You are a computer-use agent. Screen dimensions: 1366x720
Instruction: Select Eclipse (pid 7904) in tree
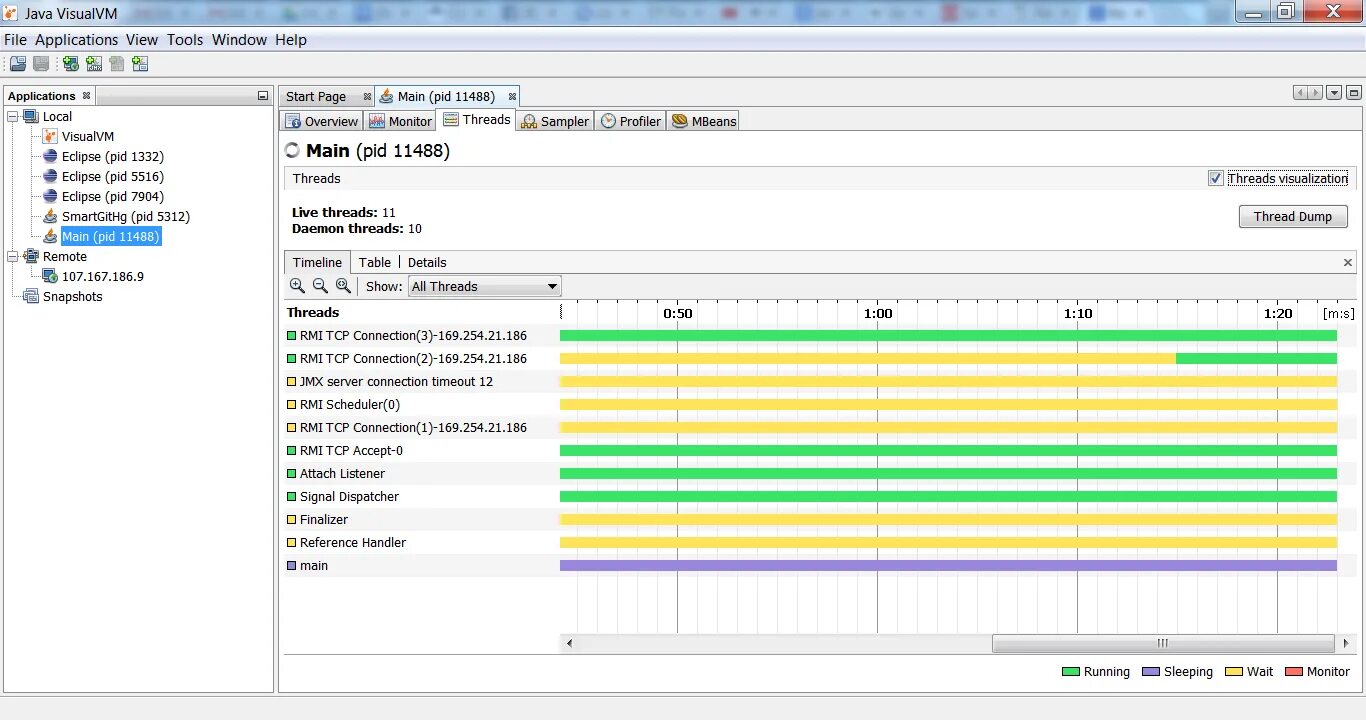pyautogui.click(x=112, y=196)
